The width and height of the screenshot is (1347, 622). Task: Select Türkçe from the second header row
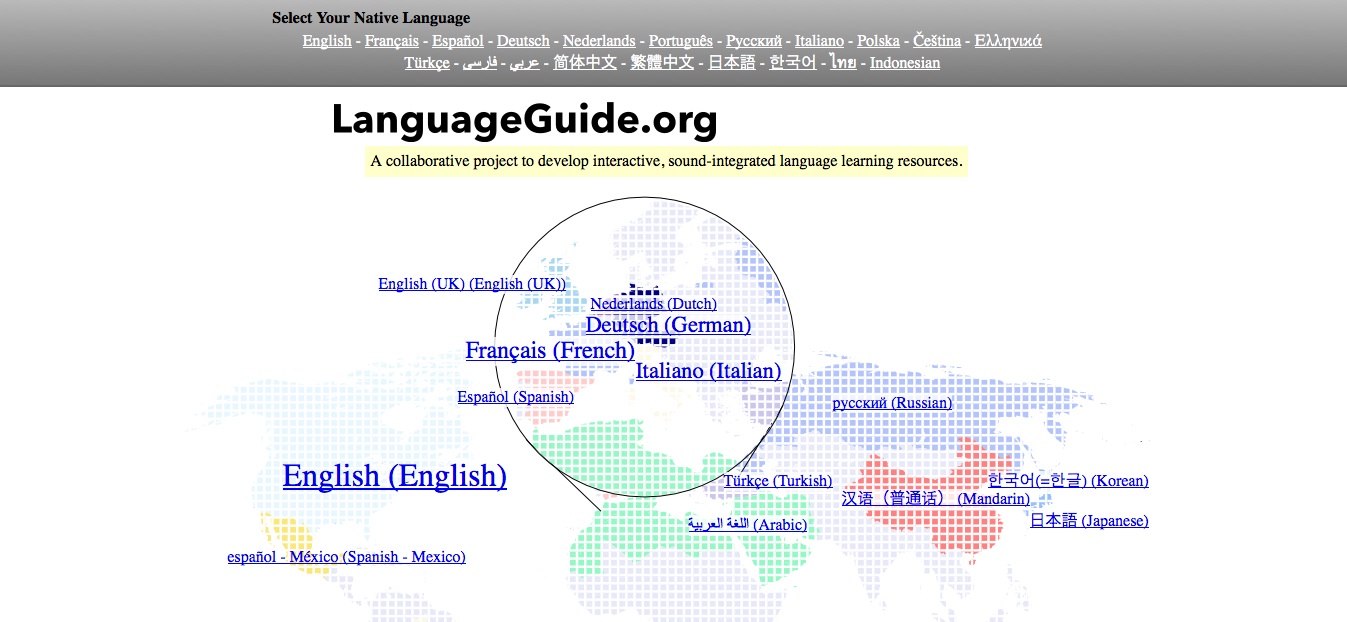(427, 62)
